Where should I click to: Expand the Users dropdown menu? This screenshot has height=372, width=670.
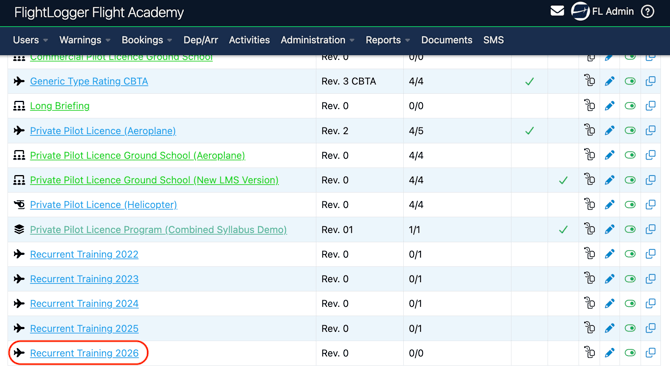click(x=30, y=40)
